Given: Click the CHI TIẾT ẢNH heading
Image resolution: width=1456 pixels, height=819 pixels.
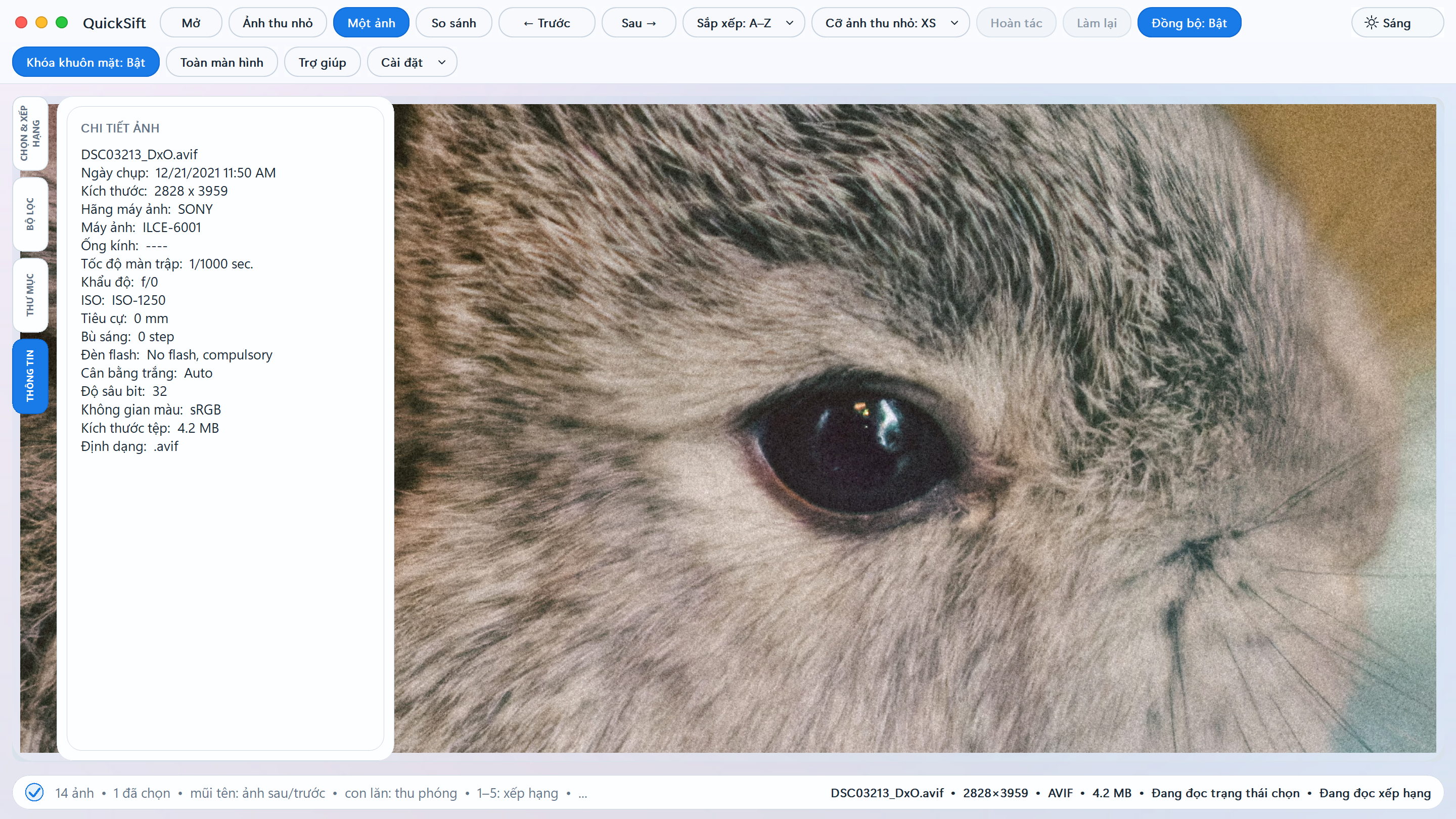Looking at the screenshot, I should pos(120,128).
